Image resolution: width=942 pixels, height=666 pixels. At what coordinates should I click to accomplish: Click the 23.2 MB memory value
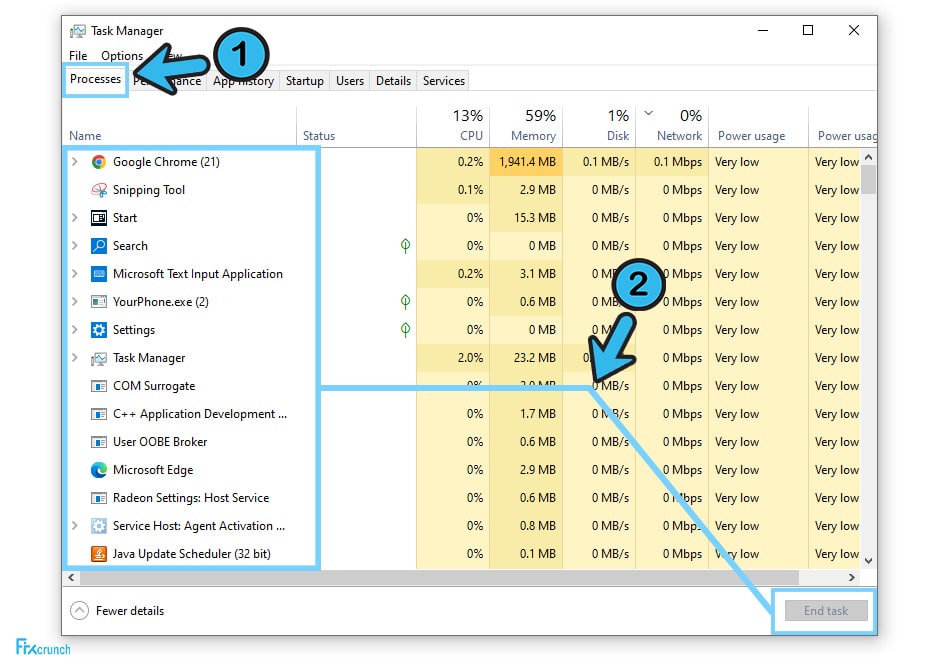click(535, 358)
